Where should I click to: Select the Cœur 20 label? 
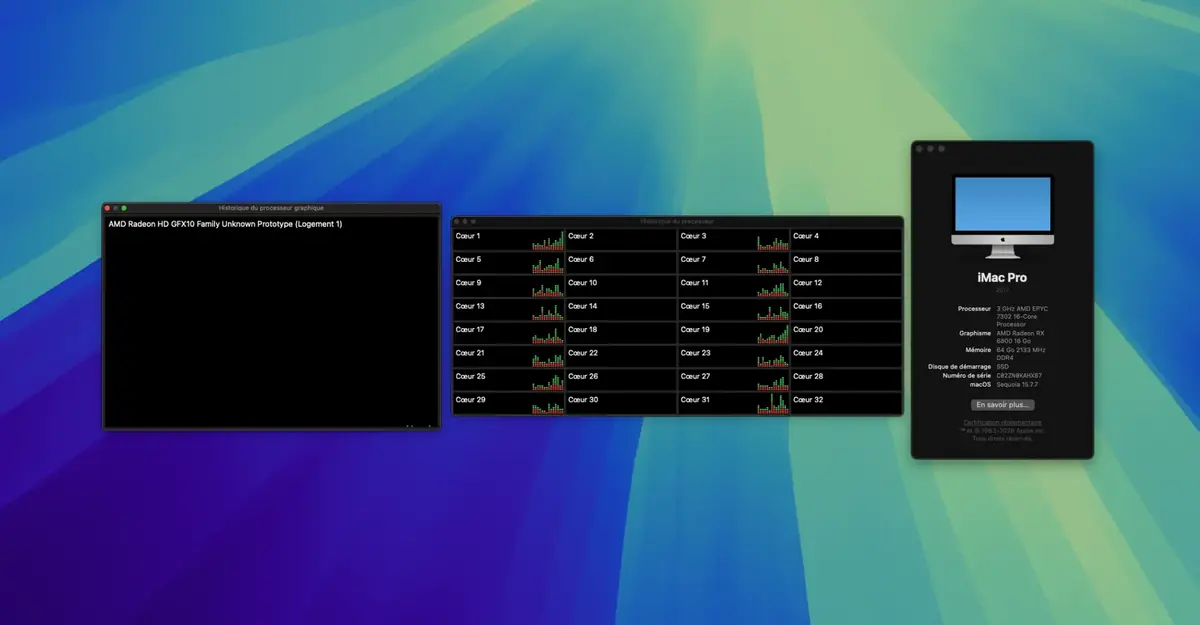pyautogui.click(x=808, y=329)
